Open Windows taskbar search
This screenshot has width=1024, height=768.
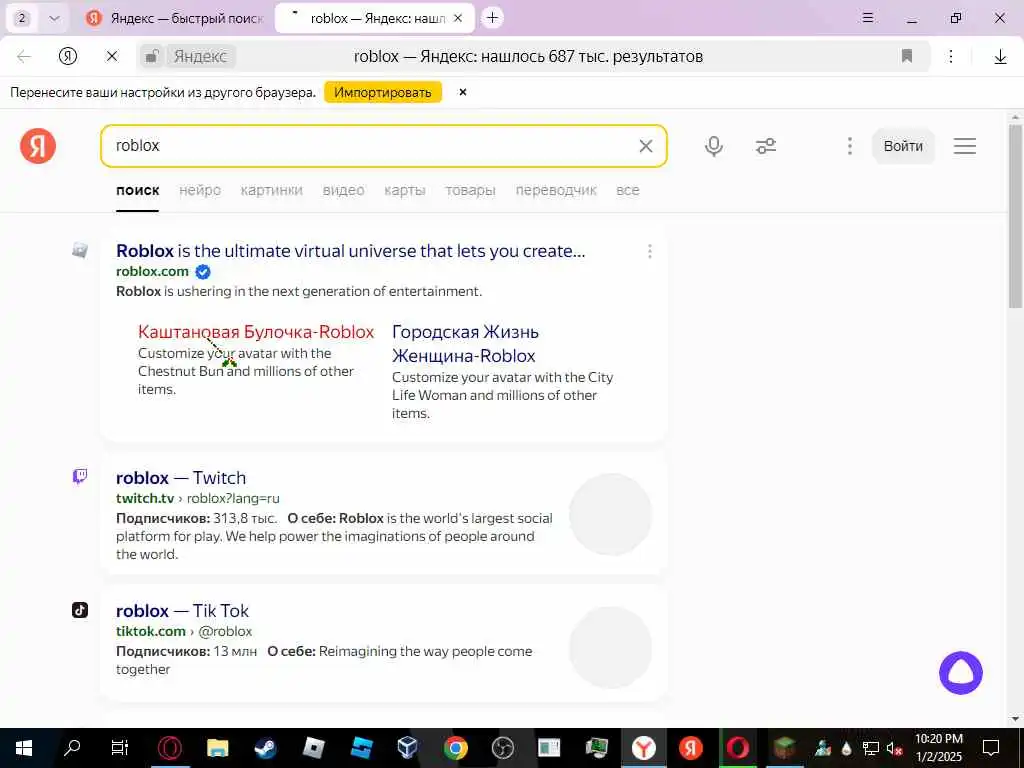point(72,748)
